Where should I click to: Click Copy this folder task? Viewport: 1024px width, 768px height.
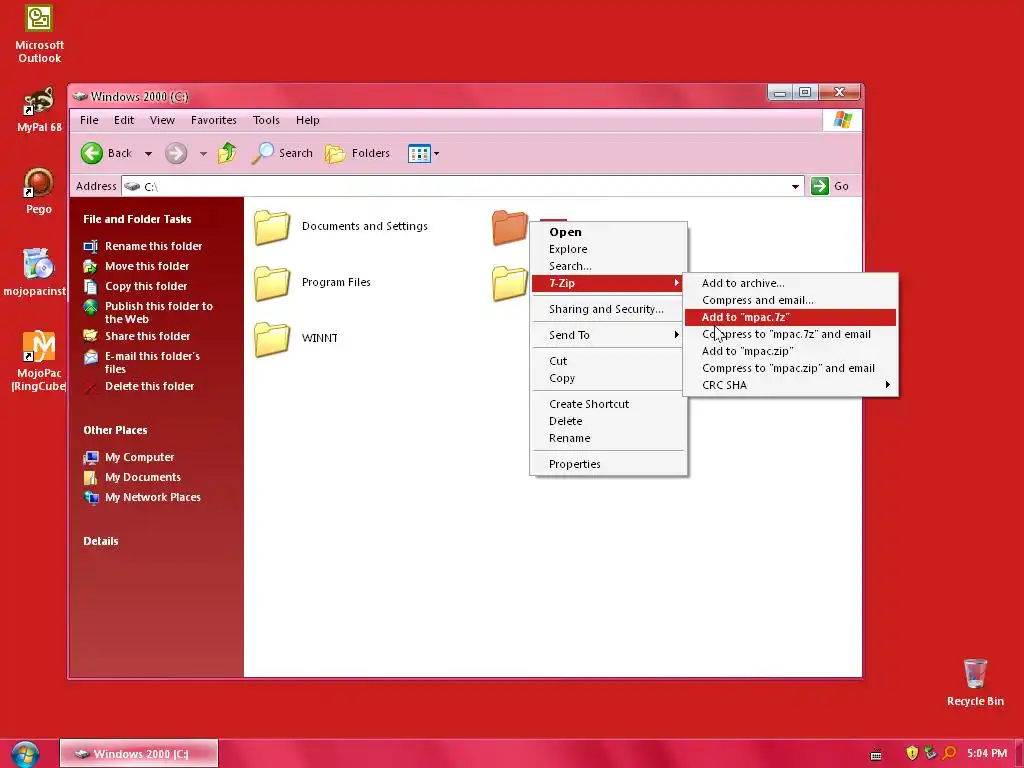146,286
